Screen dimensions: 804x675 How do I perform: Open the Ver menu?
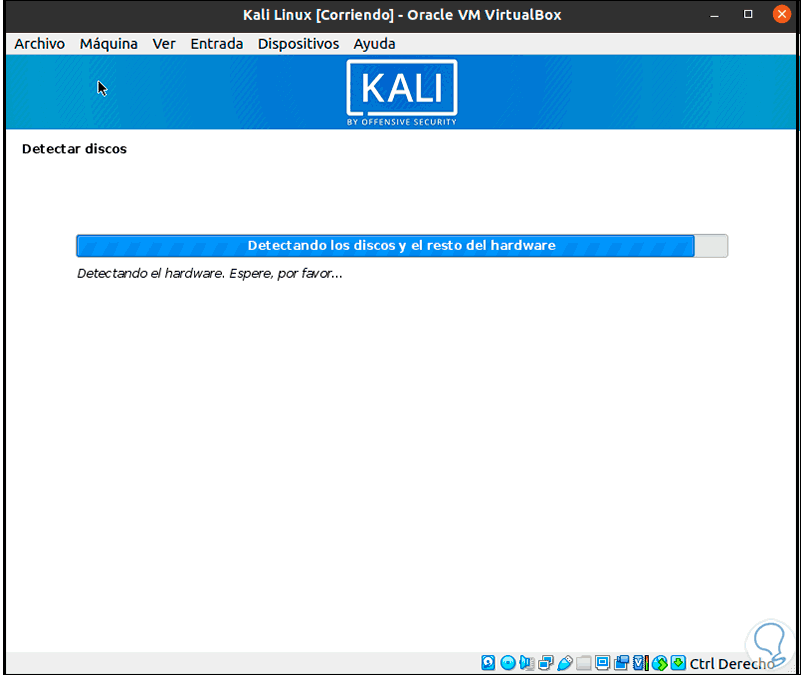(164, 44)
